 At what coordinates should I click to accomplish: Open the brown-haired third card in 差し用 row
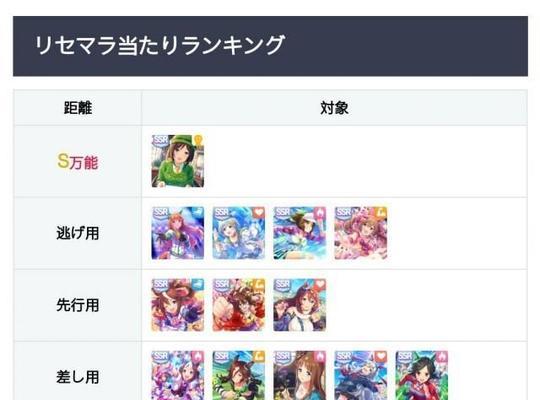300,375
